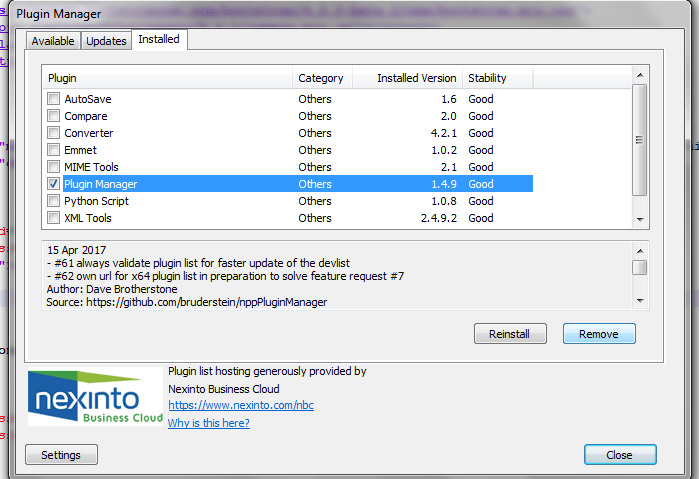699x479 pixels.
Task: Select the Emmet plugin row
Action: pyautogui.click(x=290, y=150)
